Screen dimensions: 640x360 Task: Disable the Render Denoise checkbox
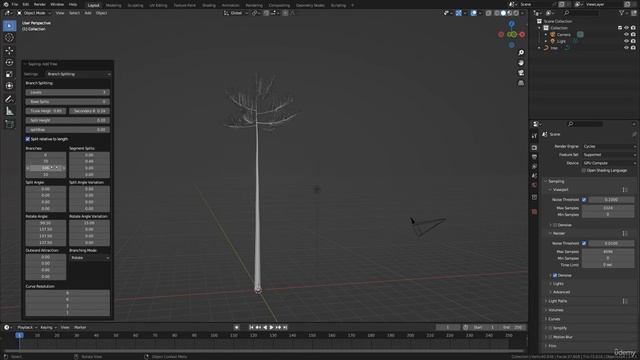coord(555,276)
